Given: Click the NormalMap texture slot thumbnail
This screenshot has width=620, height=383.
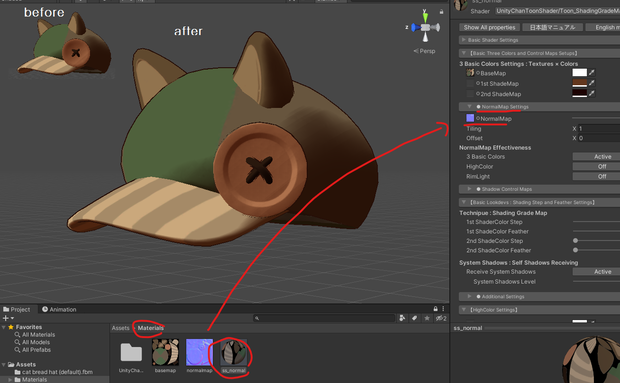Looking at the screenshot, I should click(470, 118).
